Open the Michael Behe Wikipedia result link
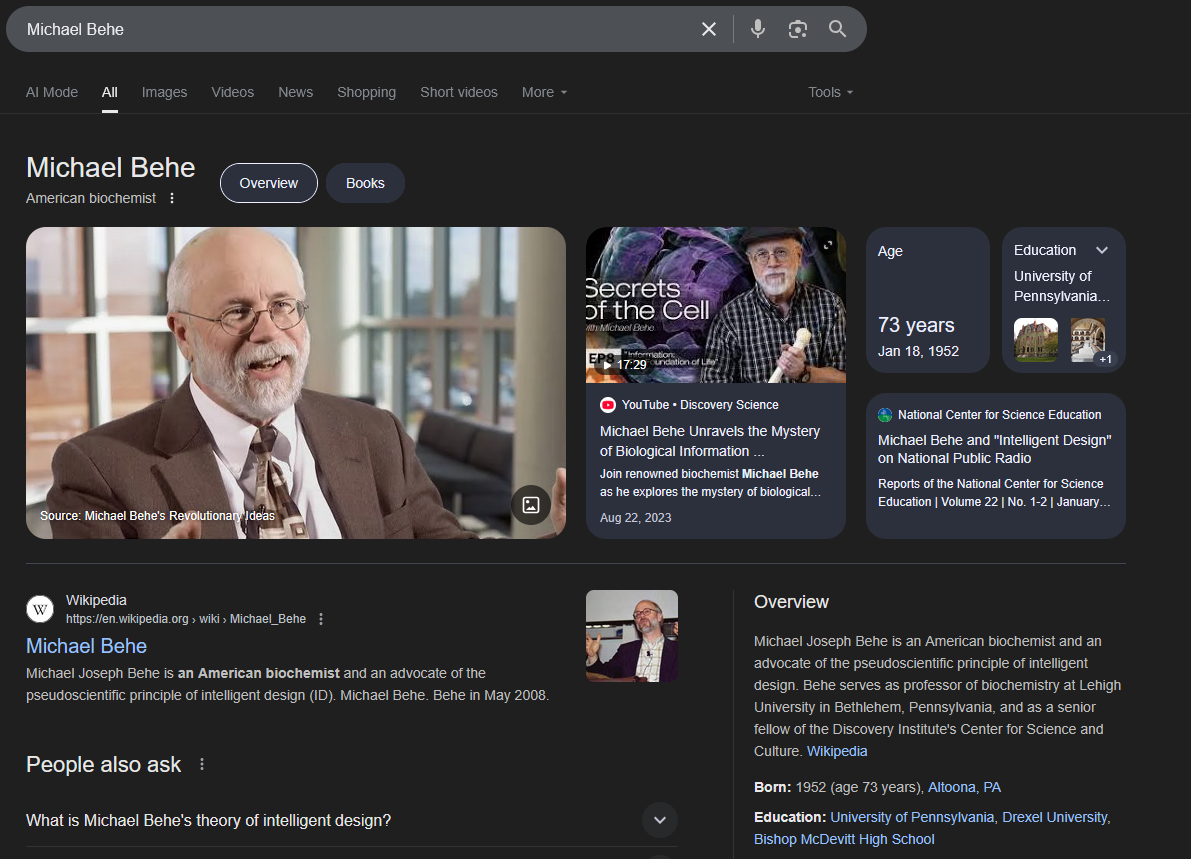 coord(87,646)
